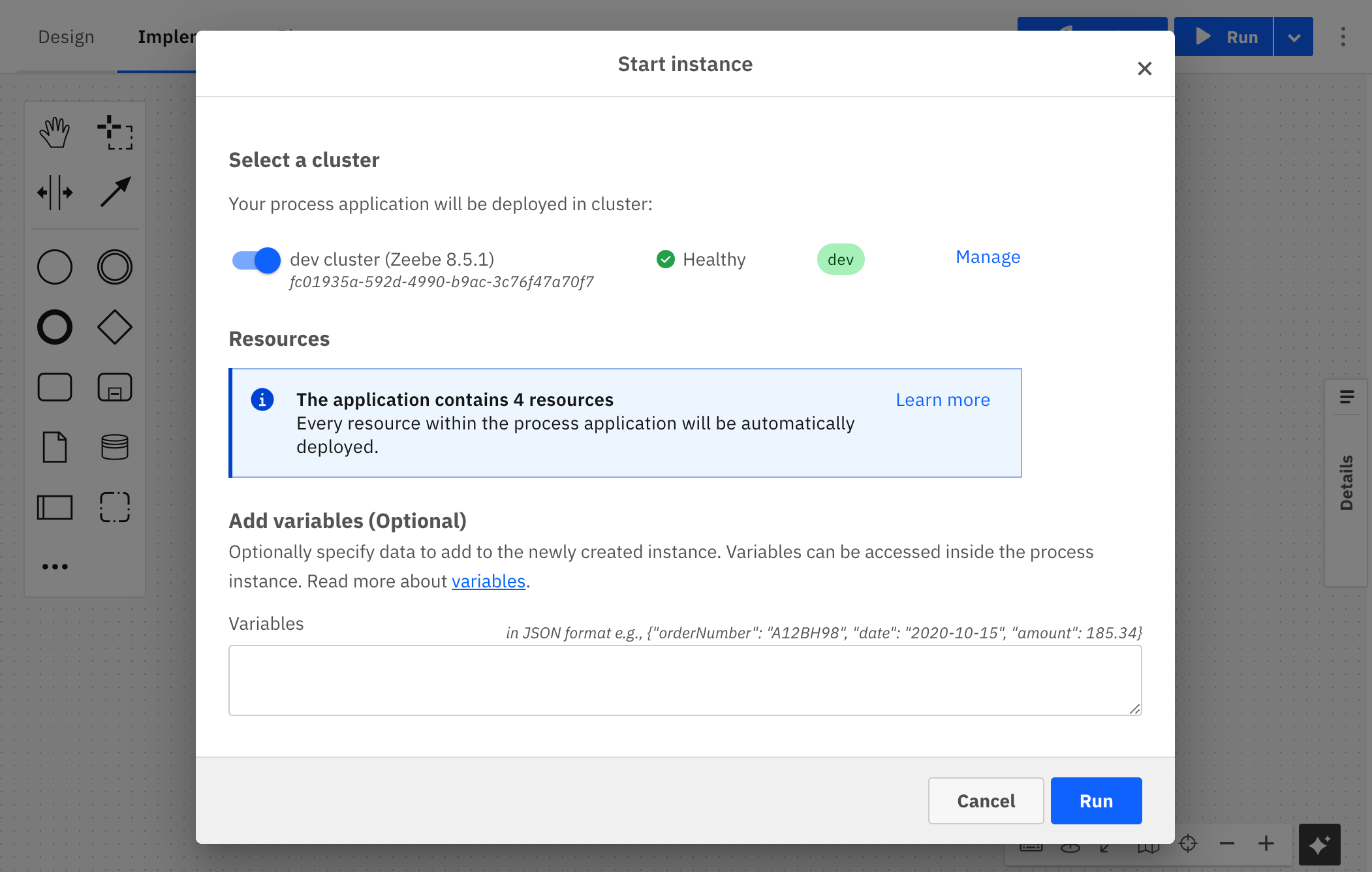Select the space tool
The image size is (1372, 872).
pos(55,193)
